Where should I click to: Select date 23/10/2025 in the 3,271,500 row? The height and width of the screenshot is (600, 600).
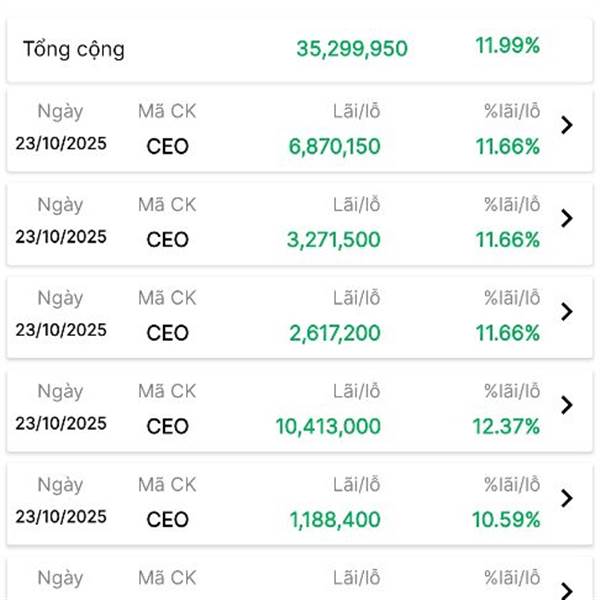[61, 238]
